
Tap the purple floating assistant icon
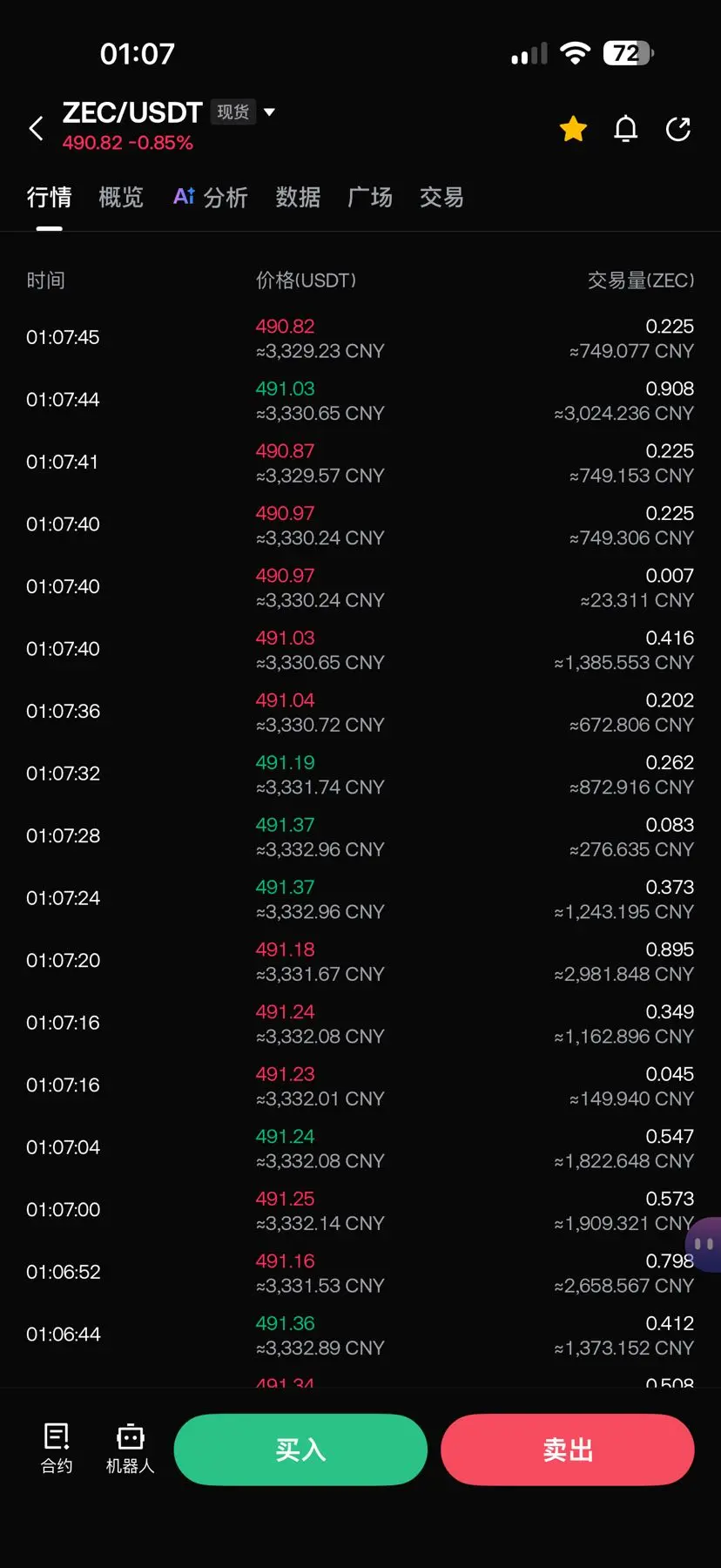click(x=704, y=1245)
